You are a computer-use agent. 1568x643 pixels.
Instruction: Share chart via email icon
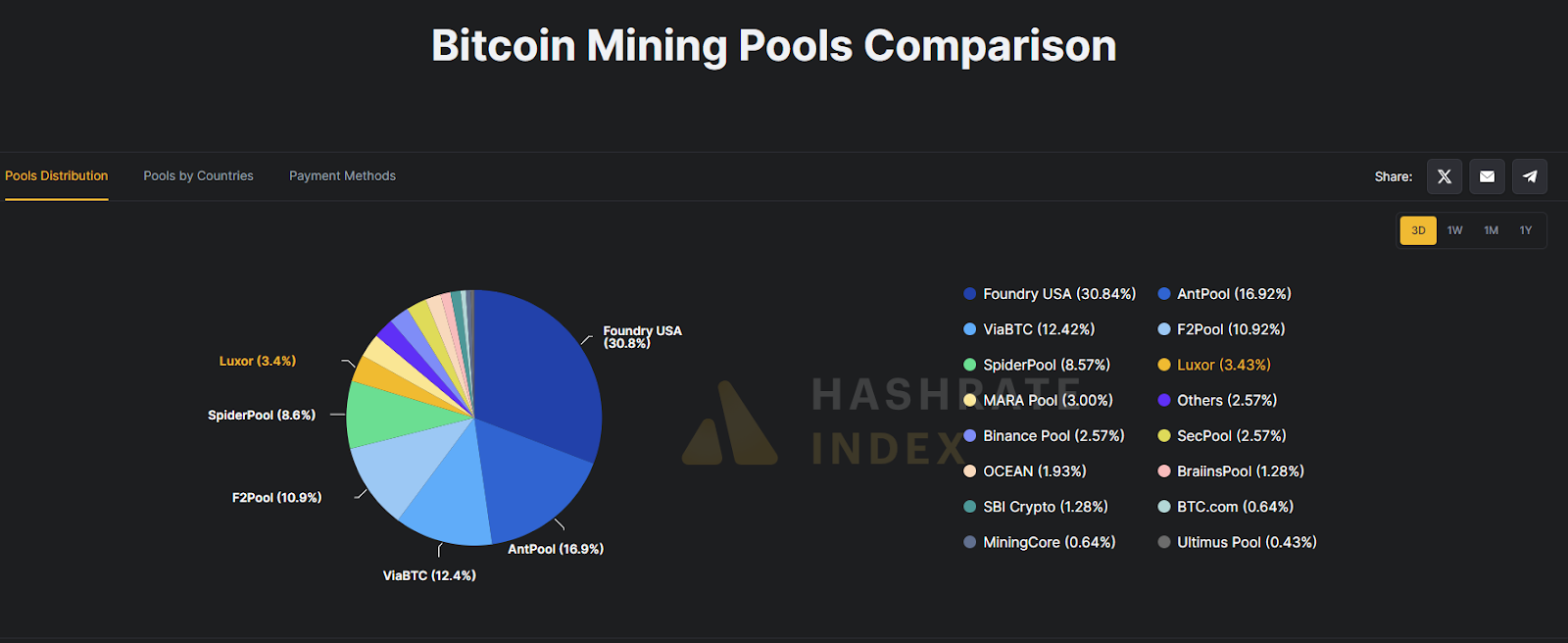coord(1487,176)
